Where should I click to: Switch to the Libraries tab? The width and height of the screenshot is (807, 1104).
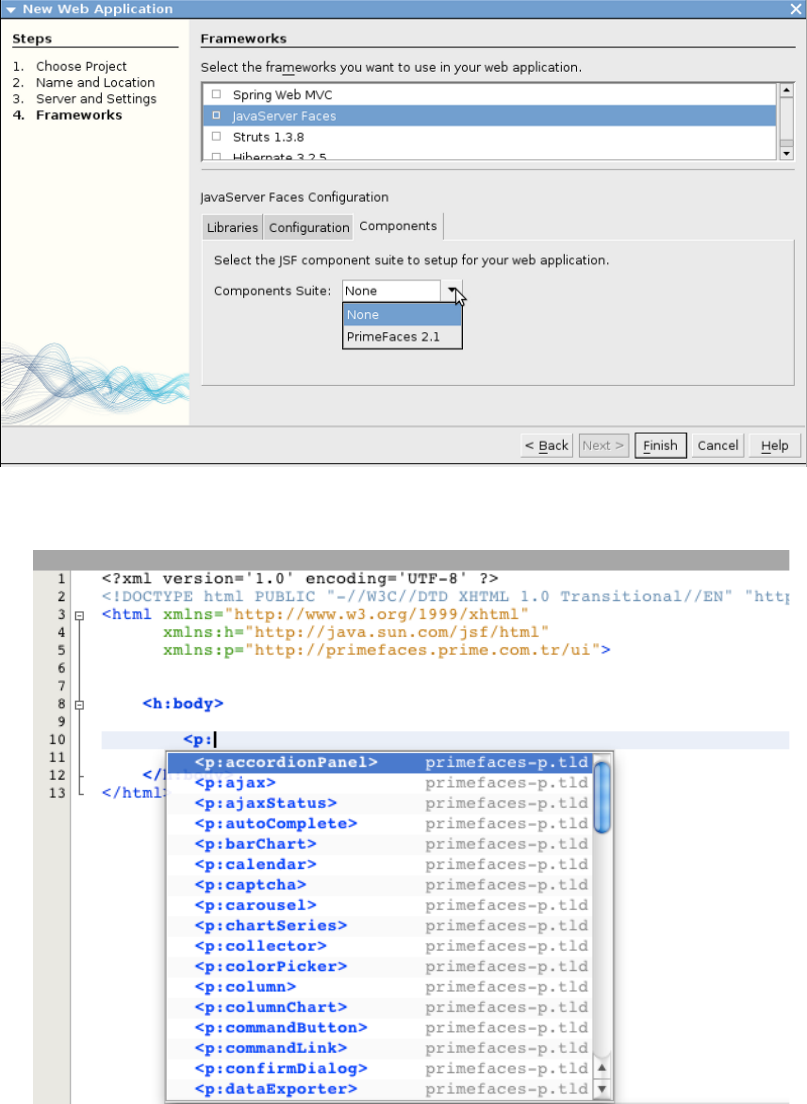(x=232, y=227)
